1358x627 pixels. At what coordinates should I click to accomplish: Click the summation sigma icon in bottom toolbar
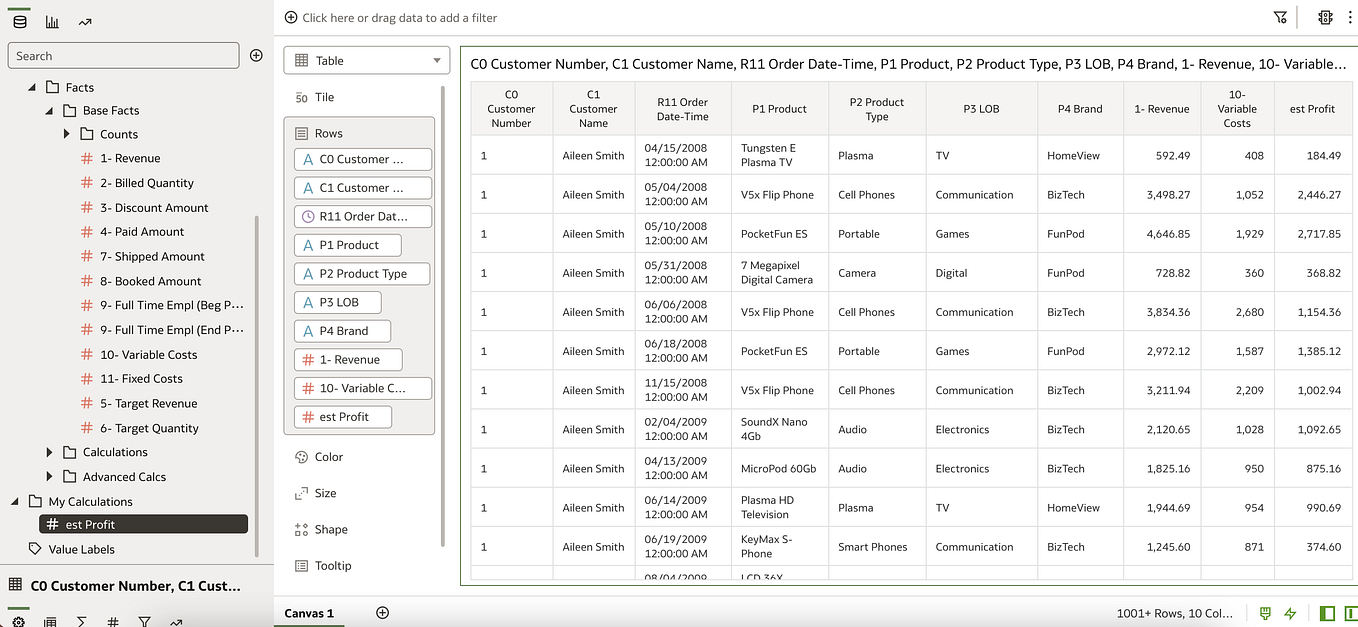pos(81,621)
